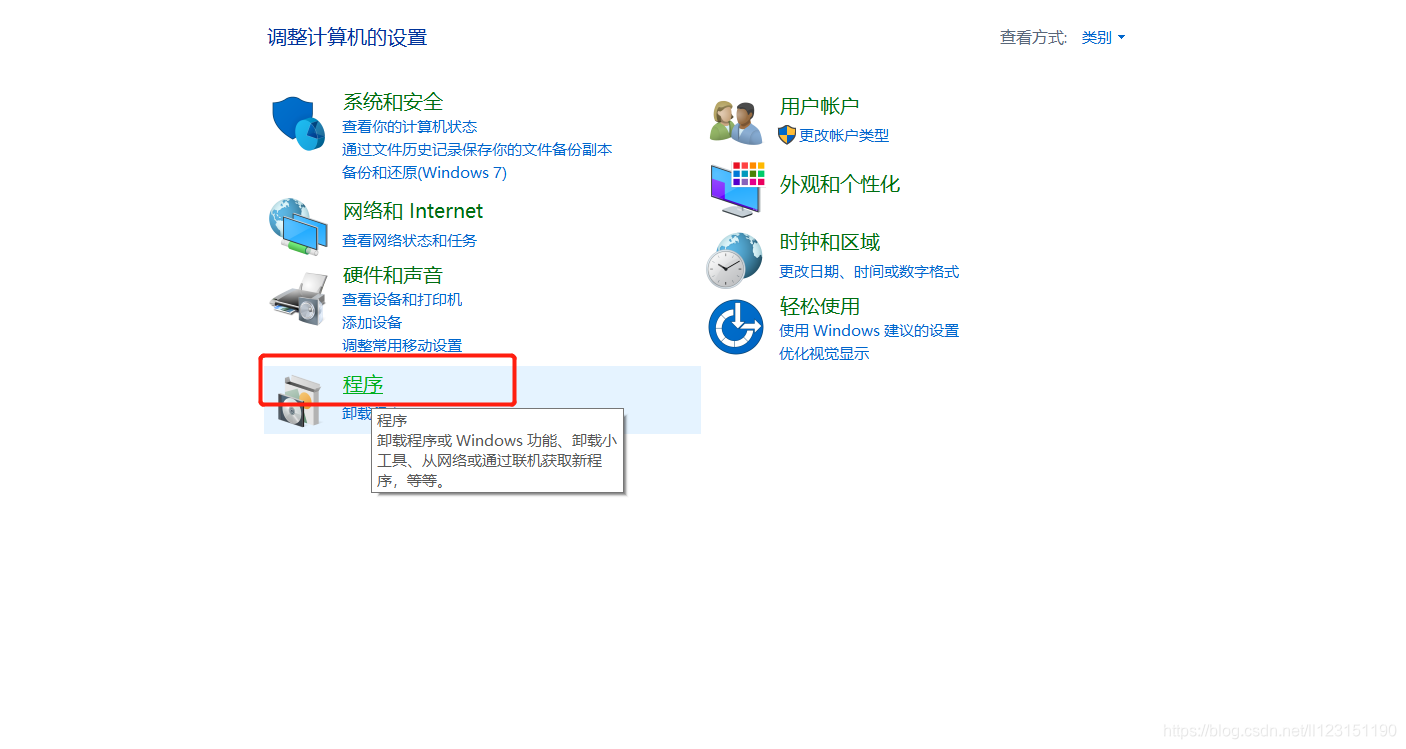Open the Programs disc box icon

click(298, 400)
